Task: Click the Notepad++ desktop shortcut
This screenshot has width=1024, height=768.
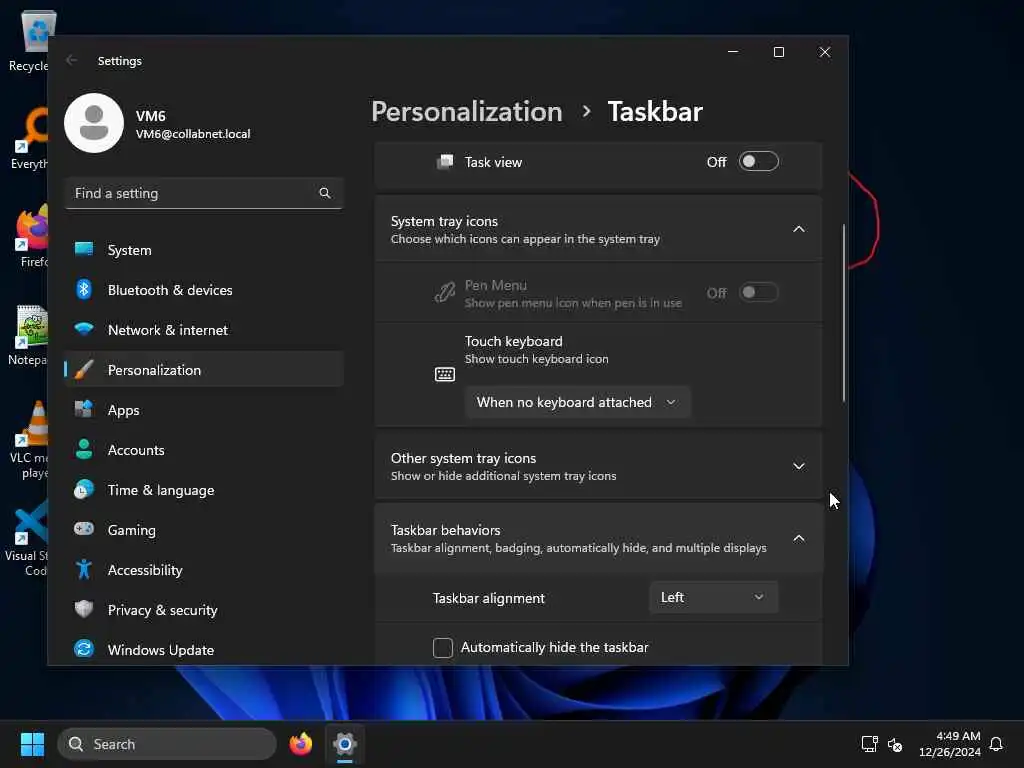Action: (x=29, y=335)
